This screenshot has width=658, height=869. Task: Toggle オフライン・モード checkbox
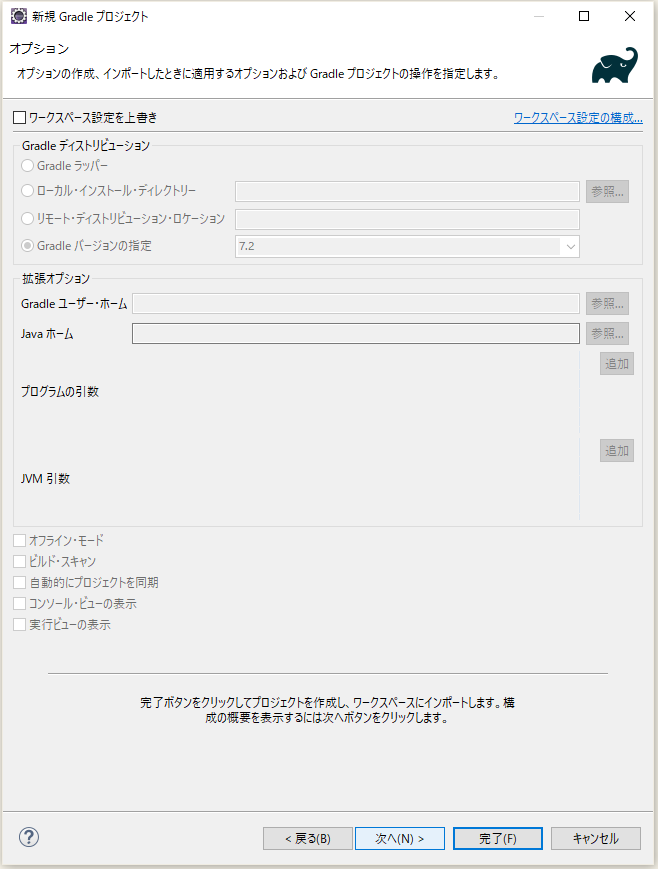point(19,540)
